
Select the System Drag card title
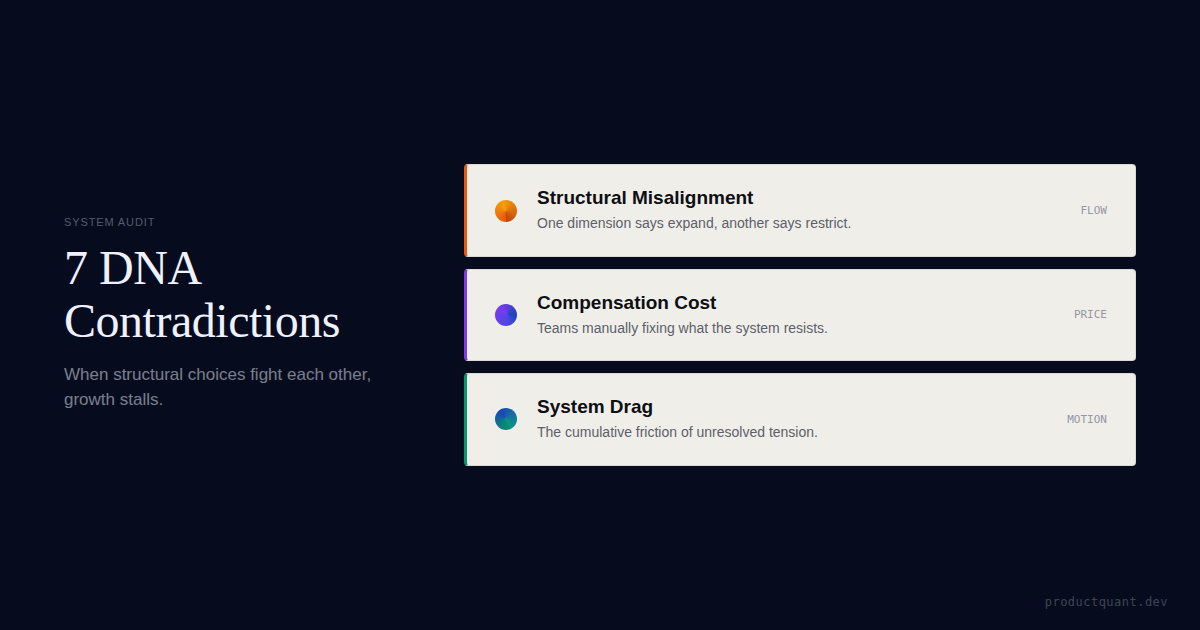(595, 407)
